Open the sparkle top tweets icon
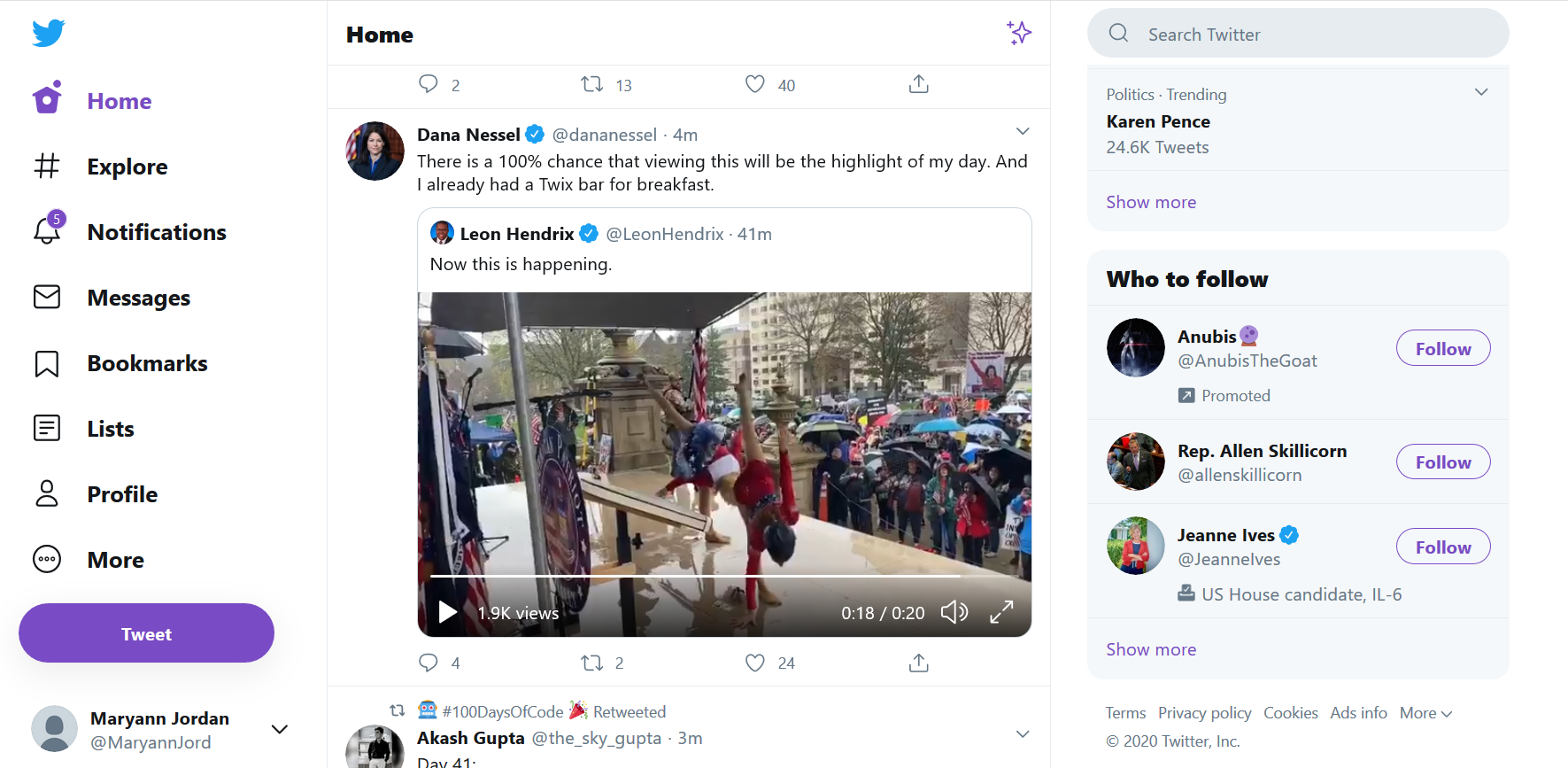 coord(1019,34)
